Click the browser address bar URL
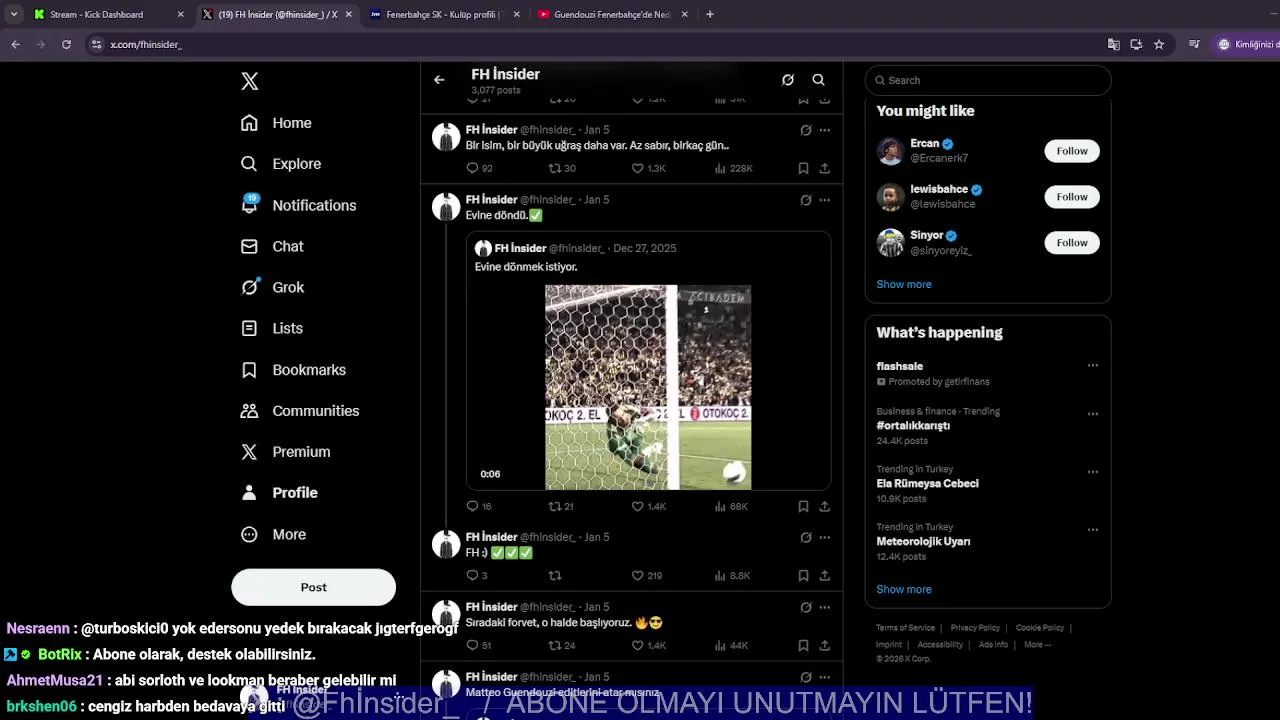 (x=146, y=44)
